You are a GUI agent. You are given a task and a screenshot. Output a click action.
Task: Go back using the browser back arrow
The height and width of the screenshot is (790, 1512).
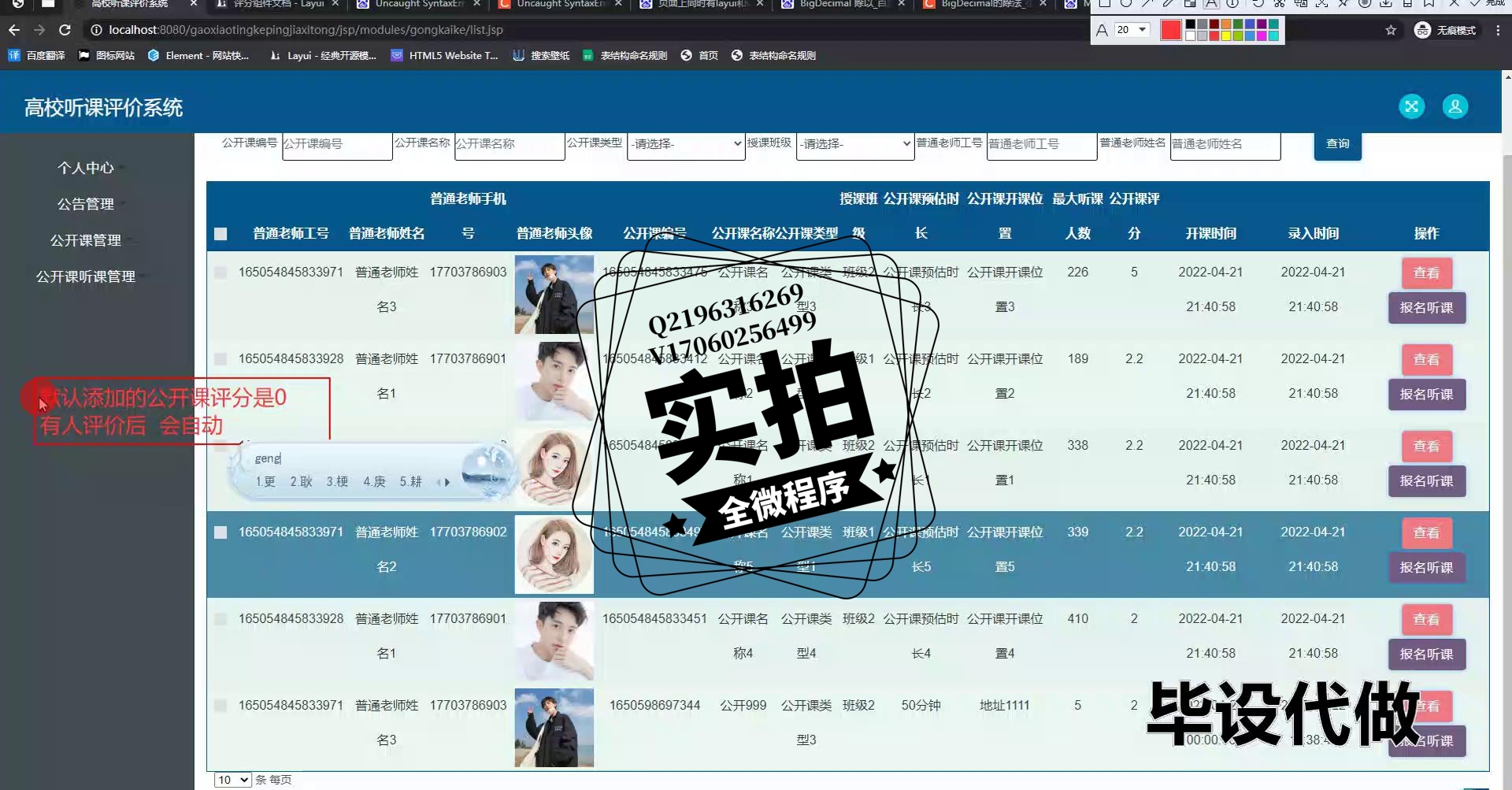pyautogui.click(x=14, y=30)
